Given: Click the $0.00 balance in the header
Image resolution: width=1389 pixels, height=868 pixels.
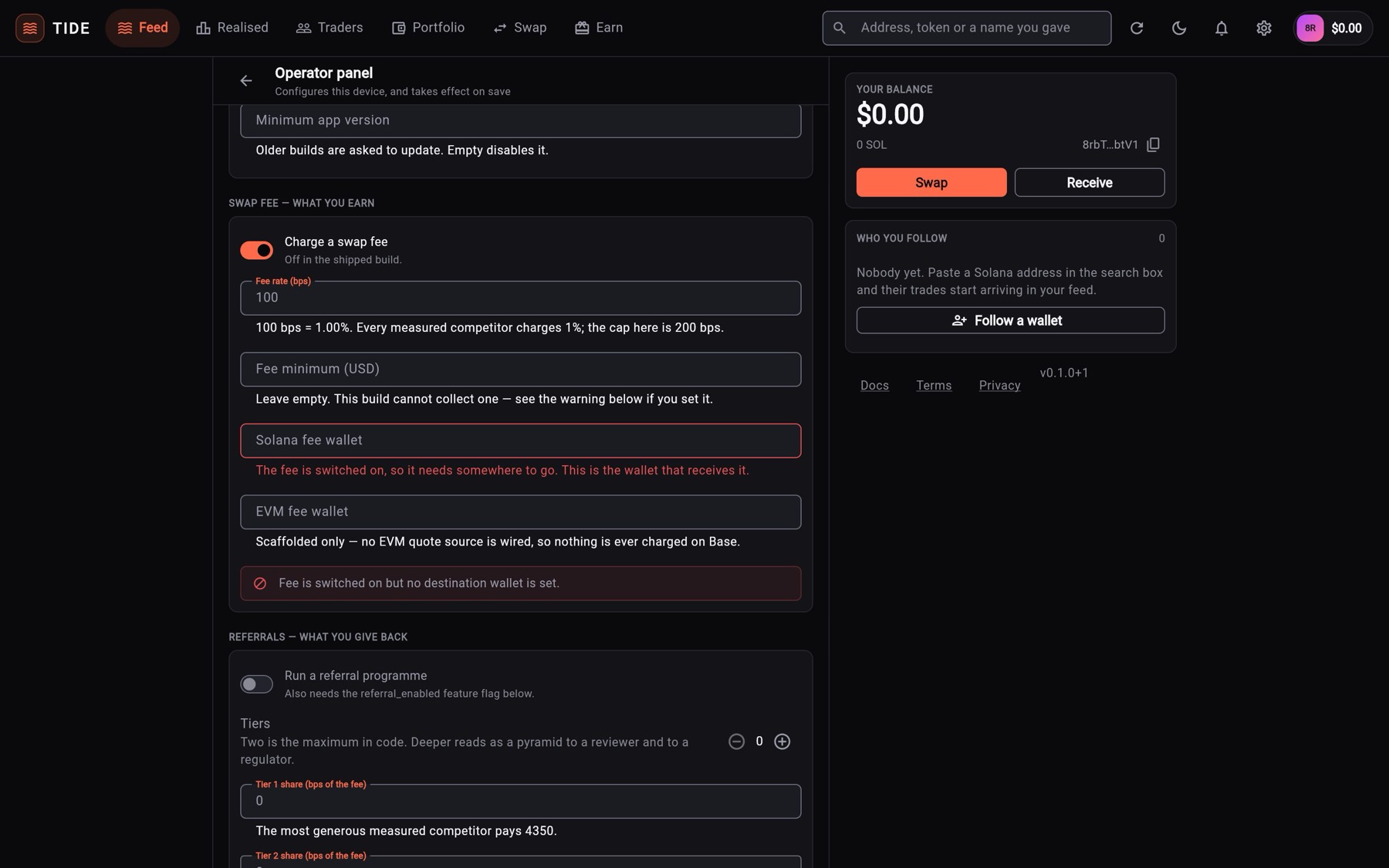Looking at the screenshot, I should 1347,29.
